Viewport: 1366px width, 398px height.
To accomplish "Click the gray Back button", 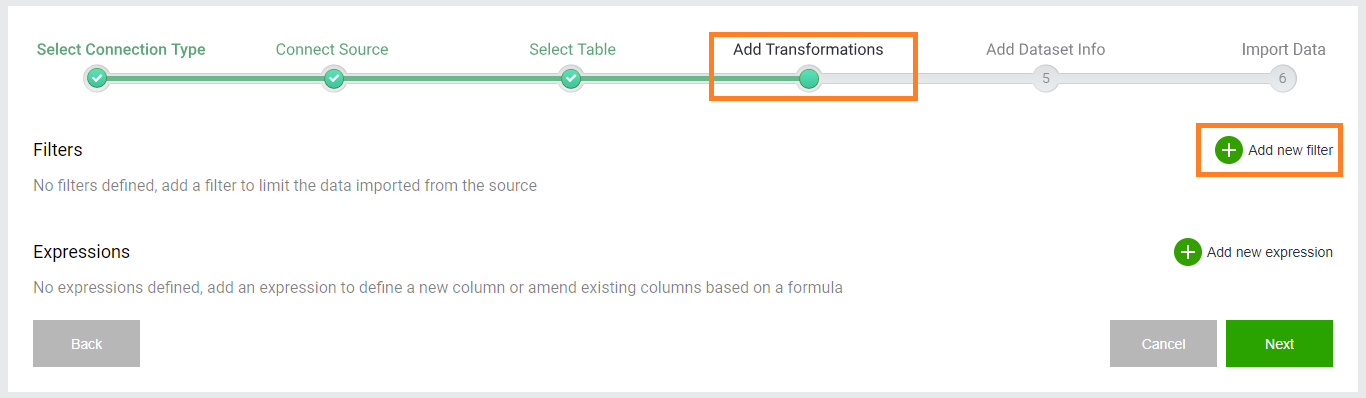I will pyautogui.click(x=86, y=344).
